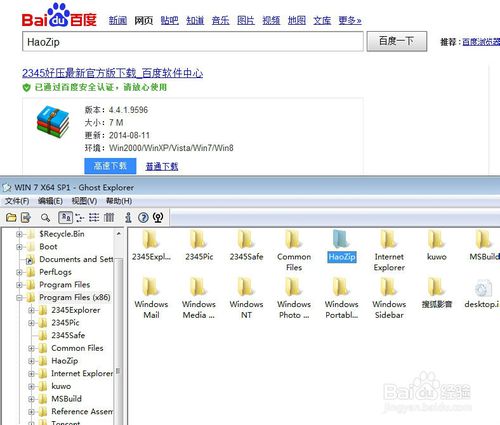Open the 图片 tab on Baidu
This screenshot has width=500, height=425.
pyautogui.click(x=246, y=21)
